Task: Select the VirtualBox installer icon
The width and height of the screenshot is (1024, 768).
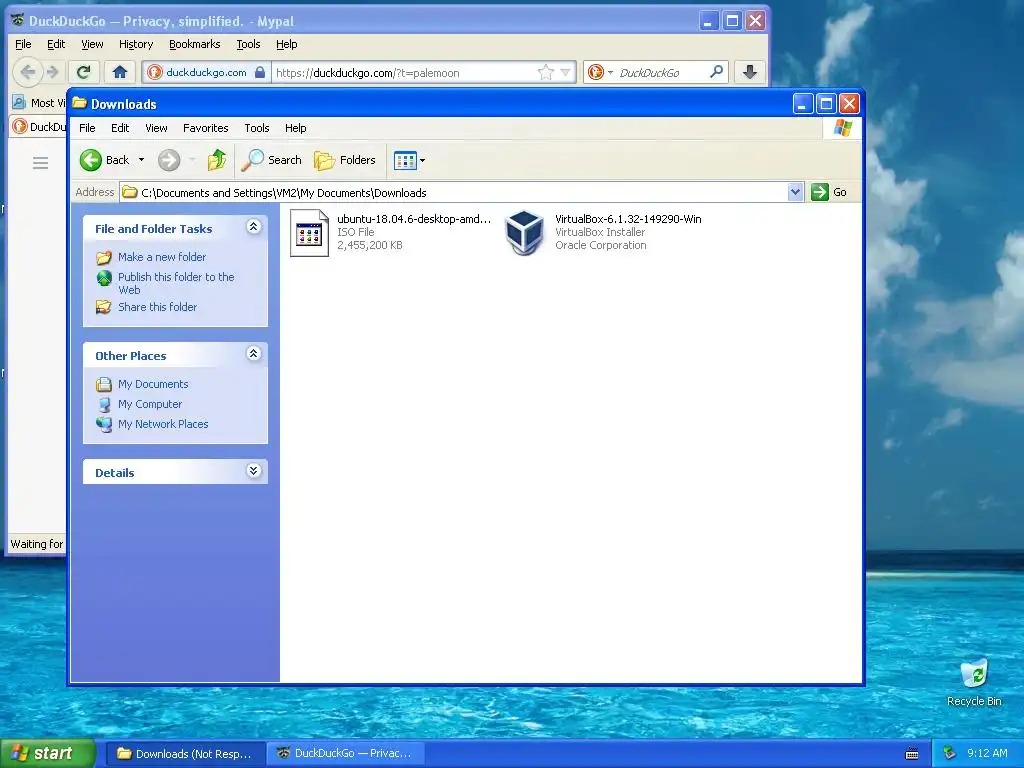Action: 524,232
